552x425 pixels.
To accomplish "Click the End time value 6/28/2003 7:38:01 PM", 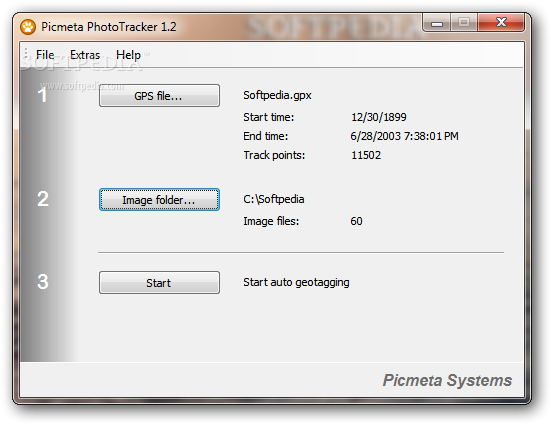I will (x=404, y=136).
